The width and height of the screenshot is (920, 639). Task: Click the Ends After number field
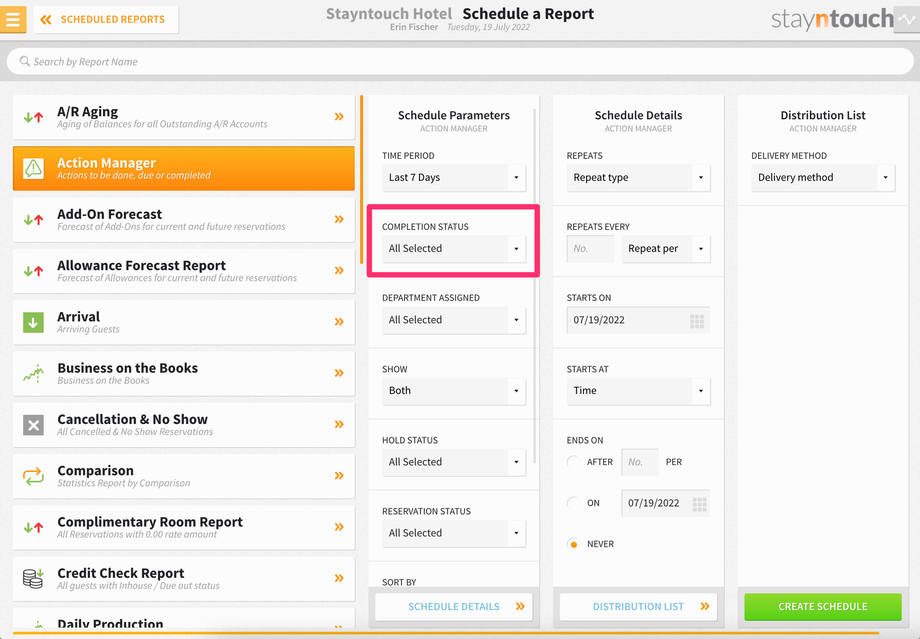640,462
